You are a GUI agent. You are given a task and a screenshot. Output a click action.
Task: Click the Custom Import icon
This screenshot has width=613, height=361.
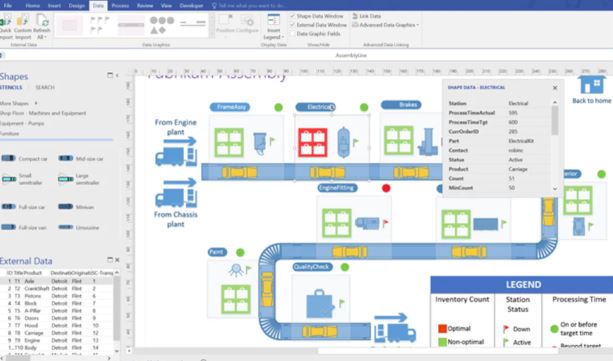tap(23, 26)
